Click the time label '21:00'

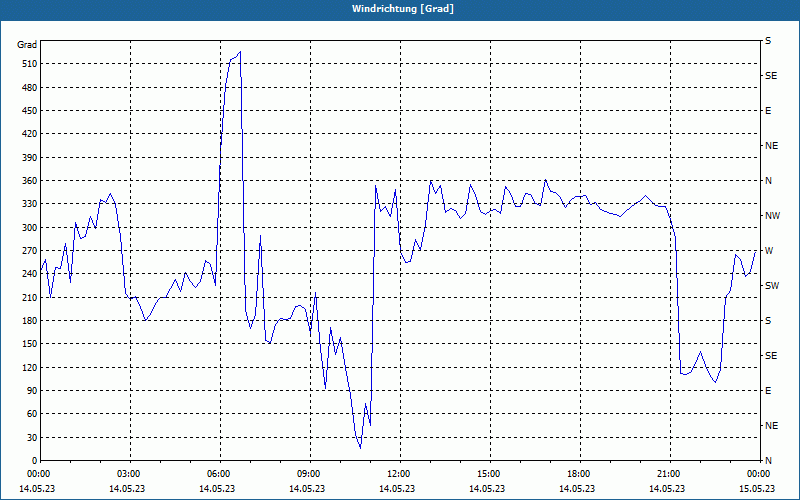[667, 473]
